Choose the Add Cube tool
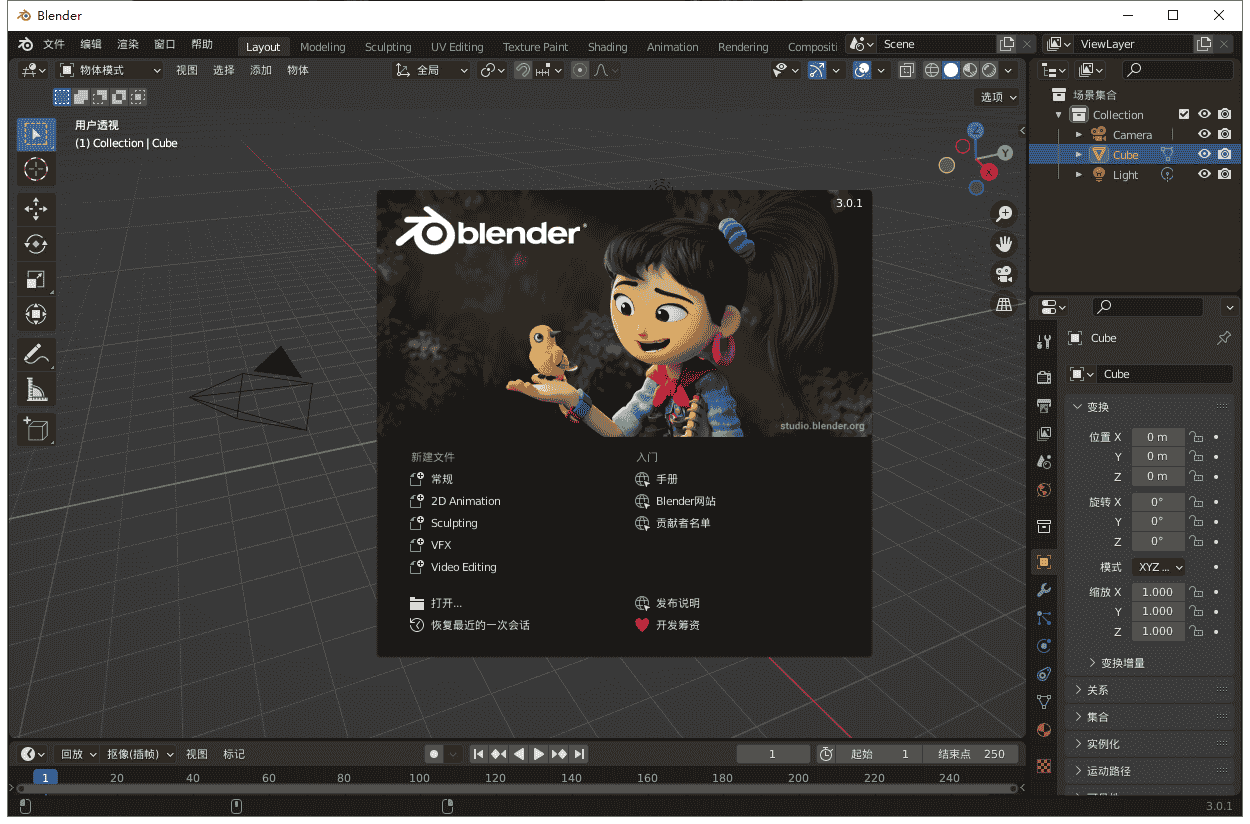The image size is (1250, 824). pos(36,430)
